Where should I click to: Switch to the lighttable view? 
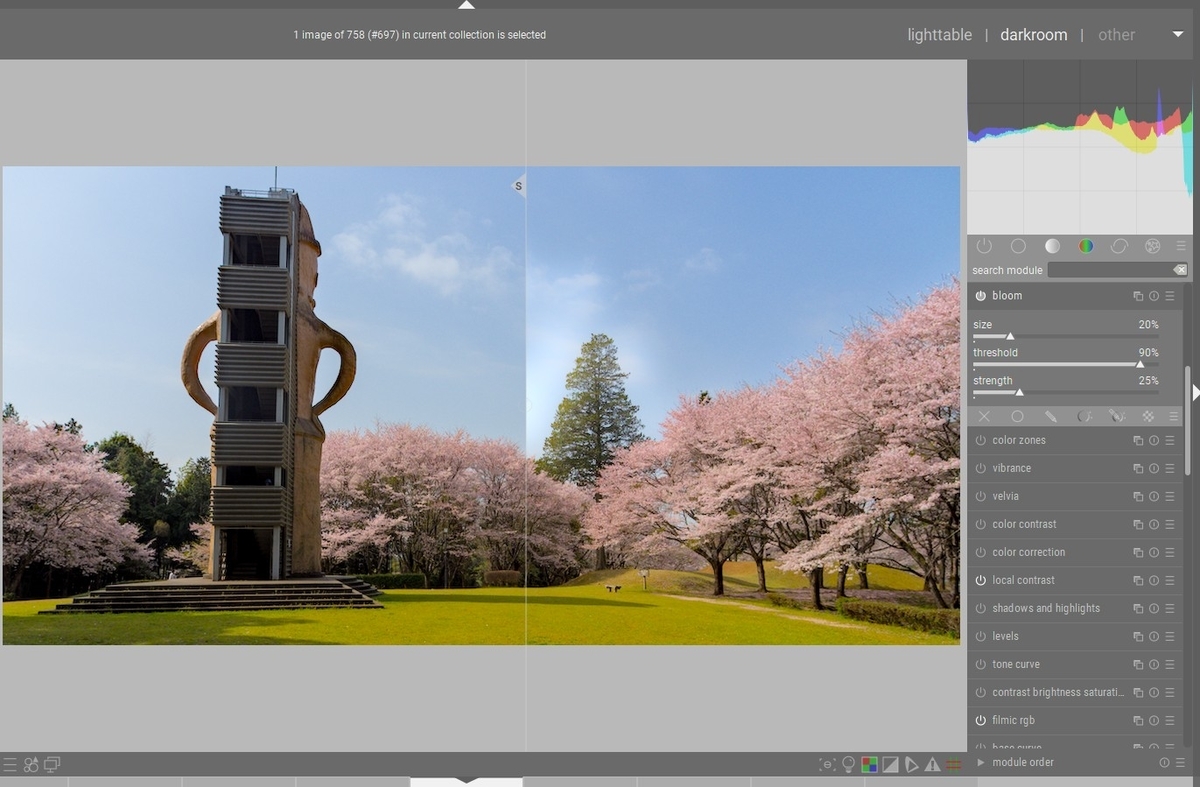pyautogui.click(x=939, y=34)
